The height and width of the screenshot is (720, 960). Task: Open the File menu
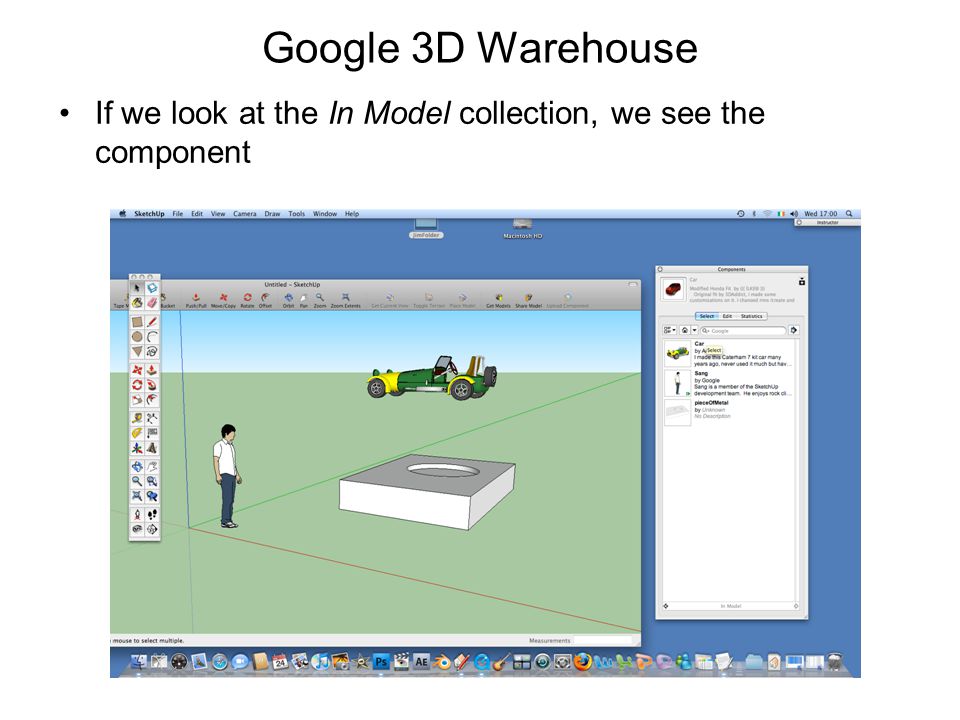(x=178, y=214)
